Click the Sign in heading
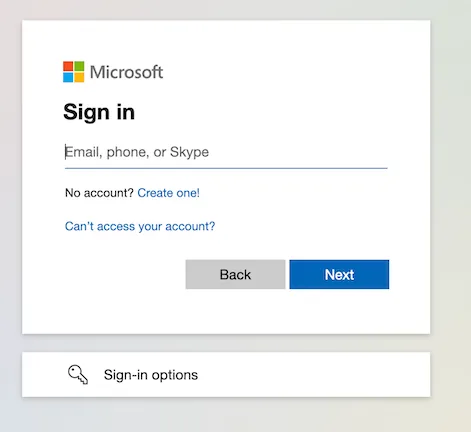 pos(99,112)
